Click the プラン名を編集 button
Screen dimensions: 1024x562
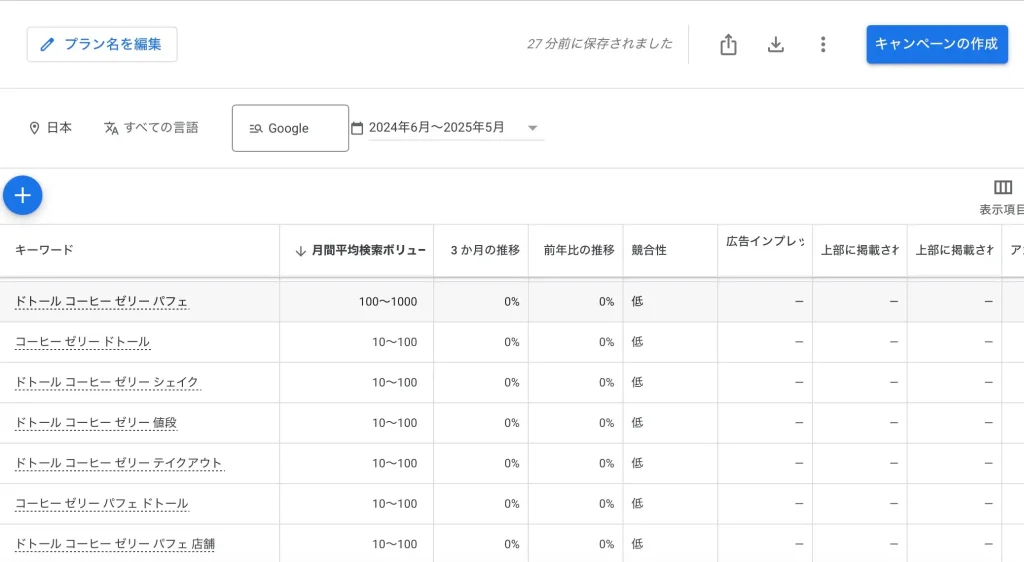click(102, 44)
